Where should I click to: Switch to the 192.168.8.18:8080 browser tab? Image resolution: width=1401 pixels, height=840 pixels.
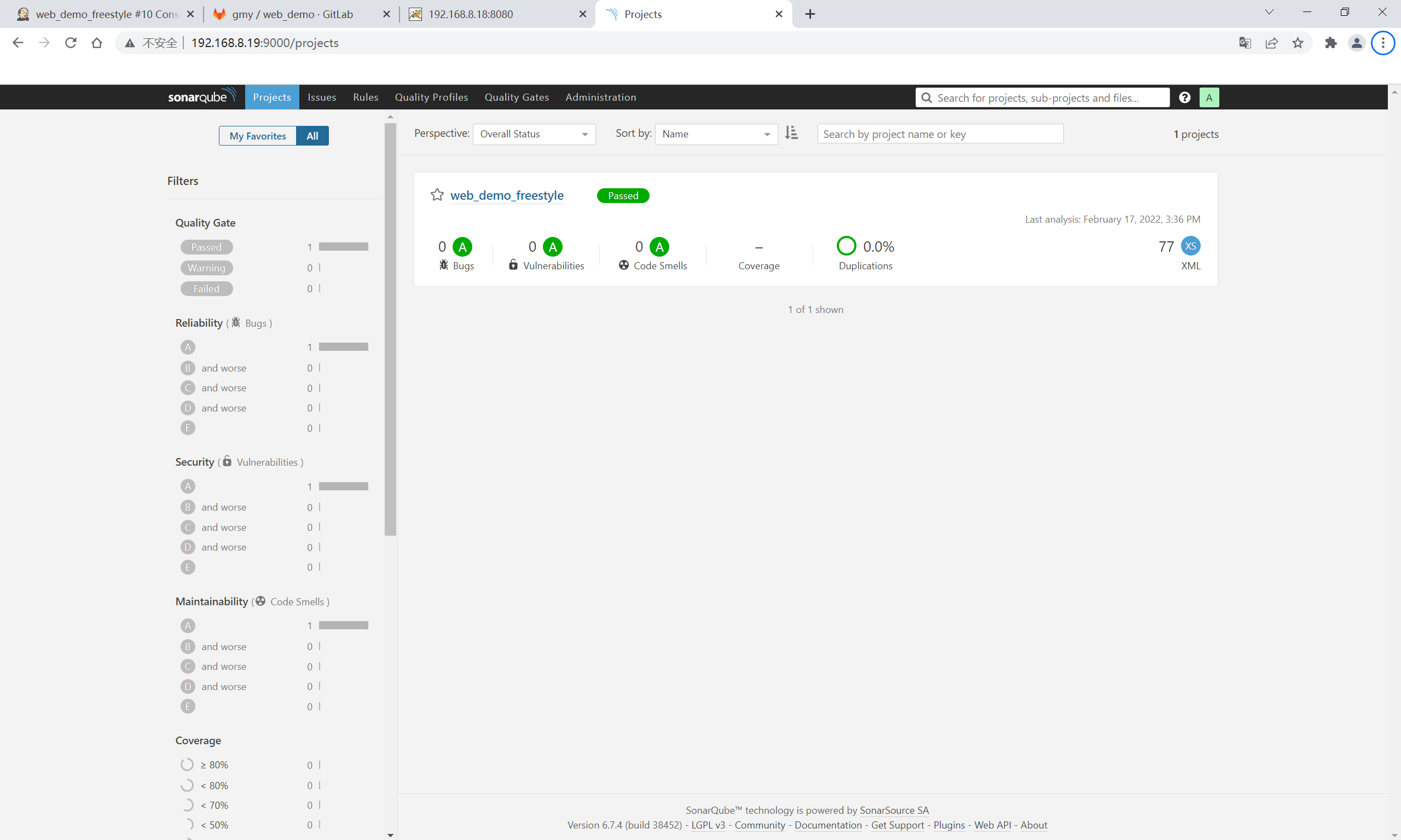tap(497, 14)
